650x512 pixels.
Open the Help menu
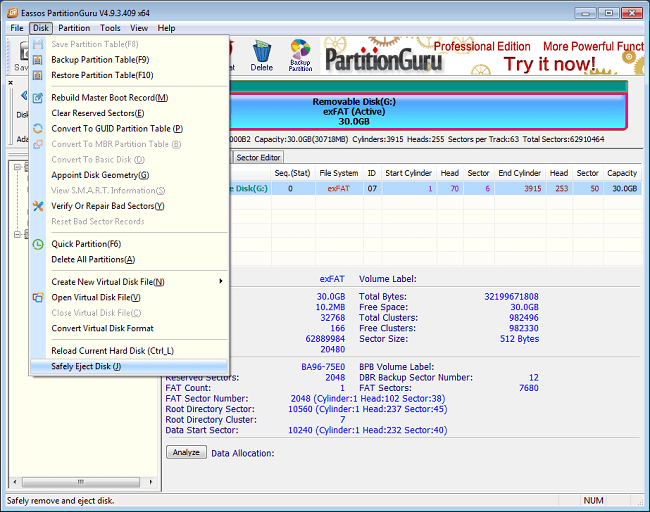click(x=166, y=28)
